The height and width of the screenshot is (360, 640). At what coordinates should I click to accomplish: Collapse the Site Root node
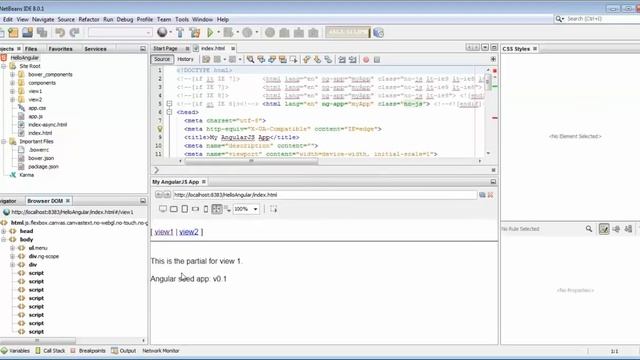[4, 66]
